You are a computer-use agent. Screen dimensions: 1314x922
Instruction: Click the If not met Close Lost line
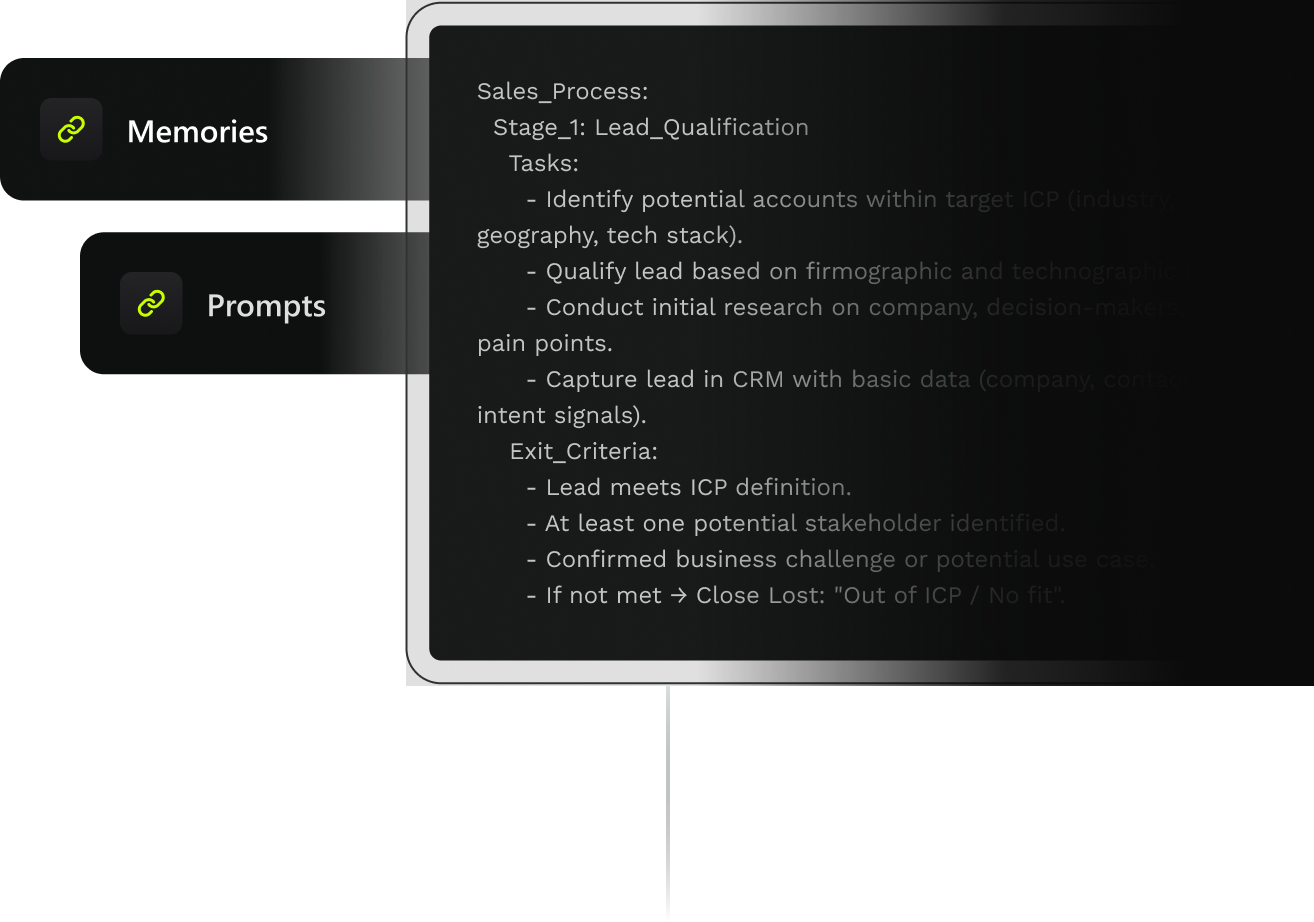pyautogui.click(x=795, y=596)
